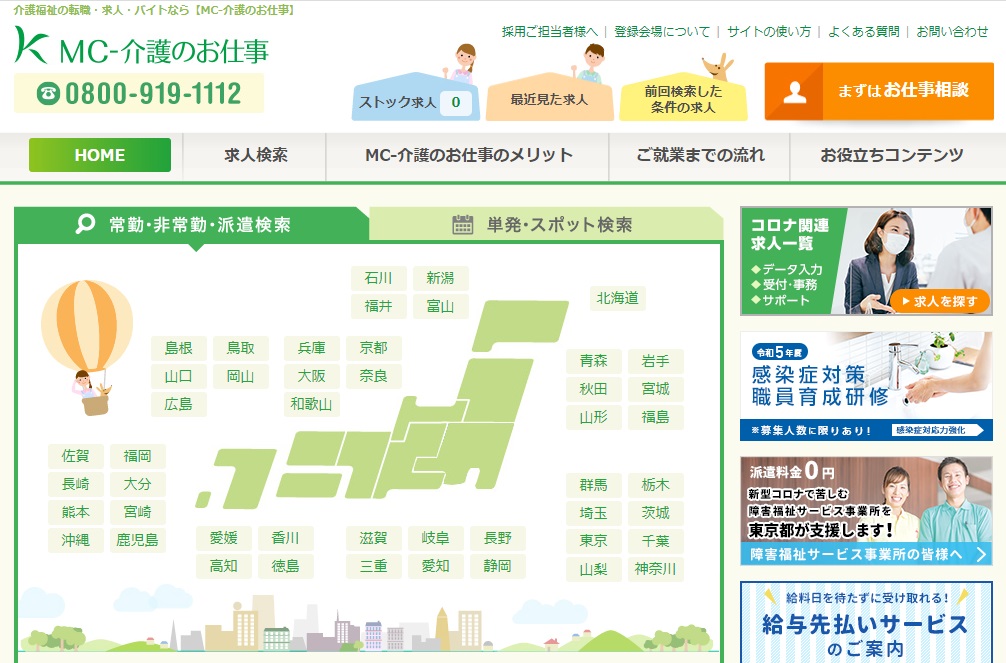
Task: Click the orange まずはお仕事相談 button
Action: tap(879, 91)
